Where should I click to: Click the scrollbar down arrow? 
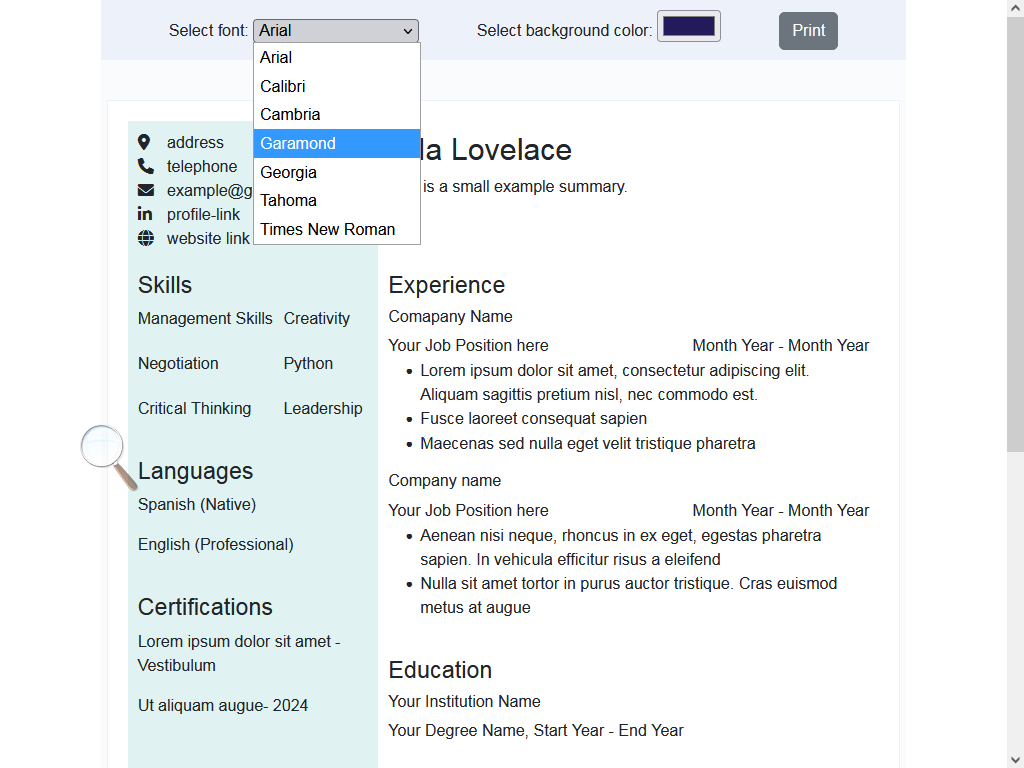[1015, 760]
